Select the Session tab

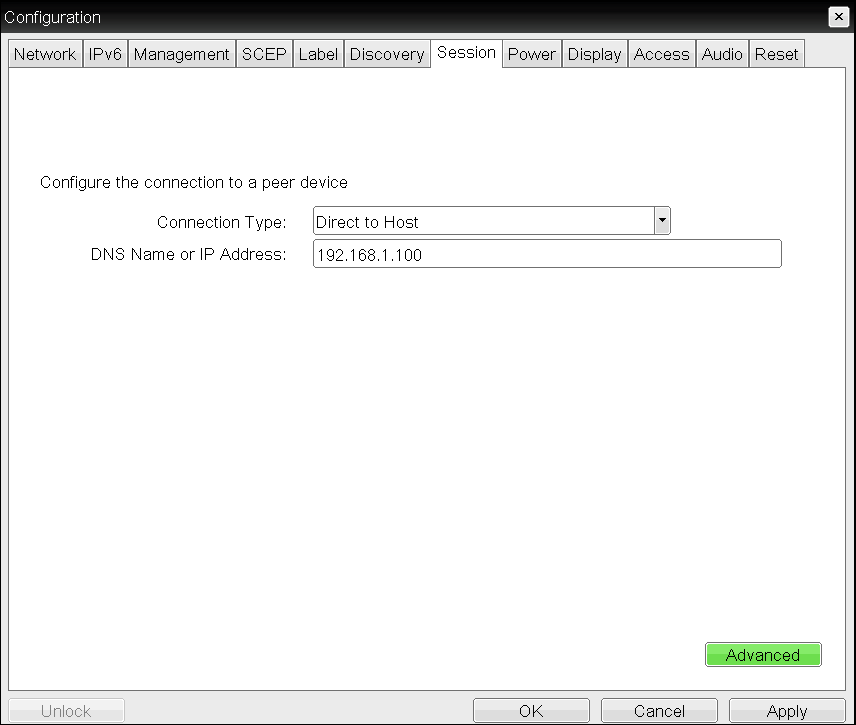point(466,53)
